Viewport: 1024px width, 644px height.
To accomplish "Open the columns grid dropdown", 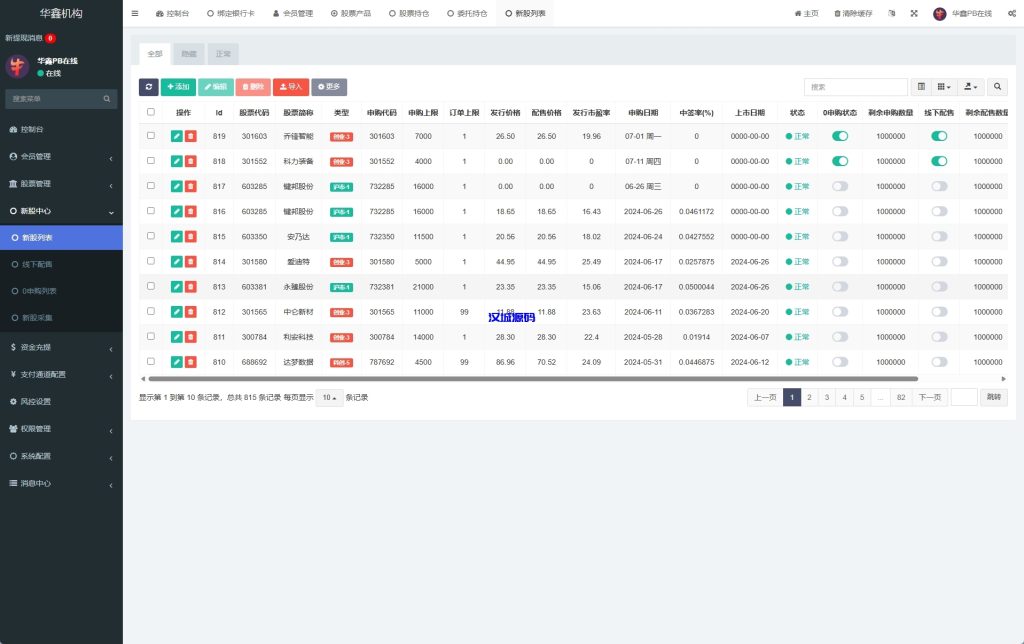I will (x=944, y=87).
